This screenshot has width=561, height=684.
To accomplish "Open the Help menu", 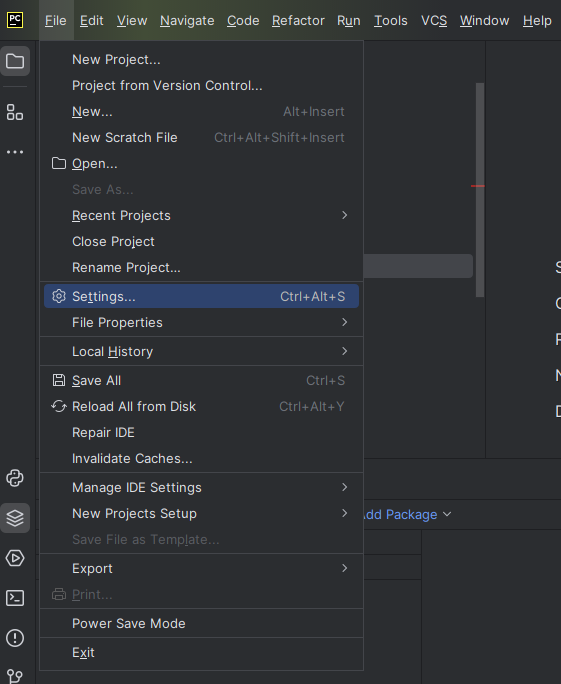I will (537, 21).
